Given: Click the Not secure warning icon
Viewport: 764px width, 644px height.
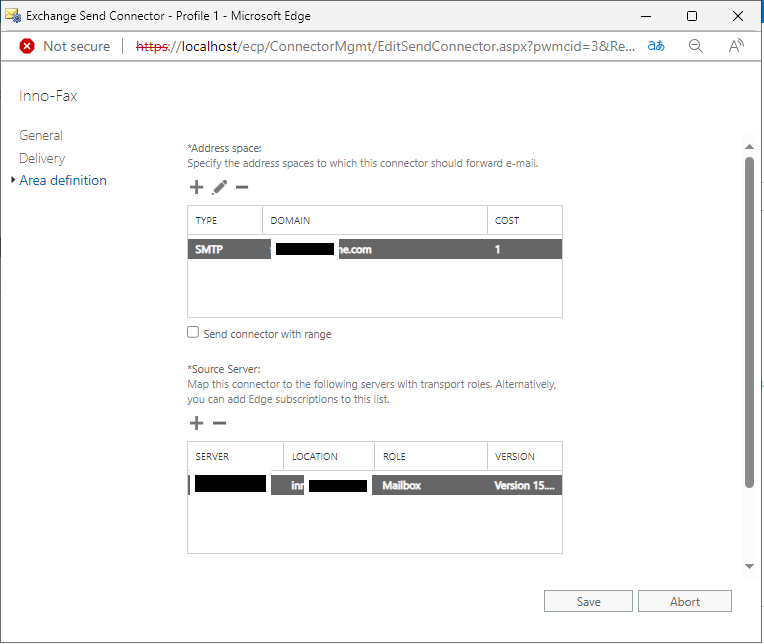Looking at the screenshot, I should [x=27, y=46].
